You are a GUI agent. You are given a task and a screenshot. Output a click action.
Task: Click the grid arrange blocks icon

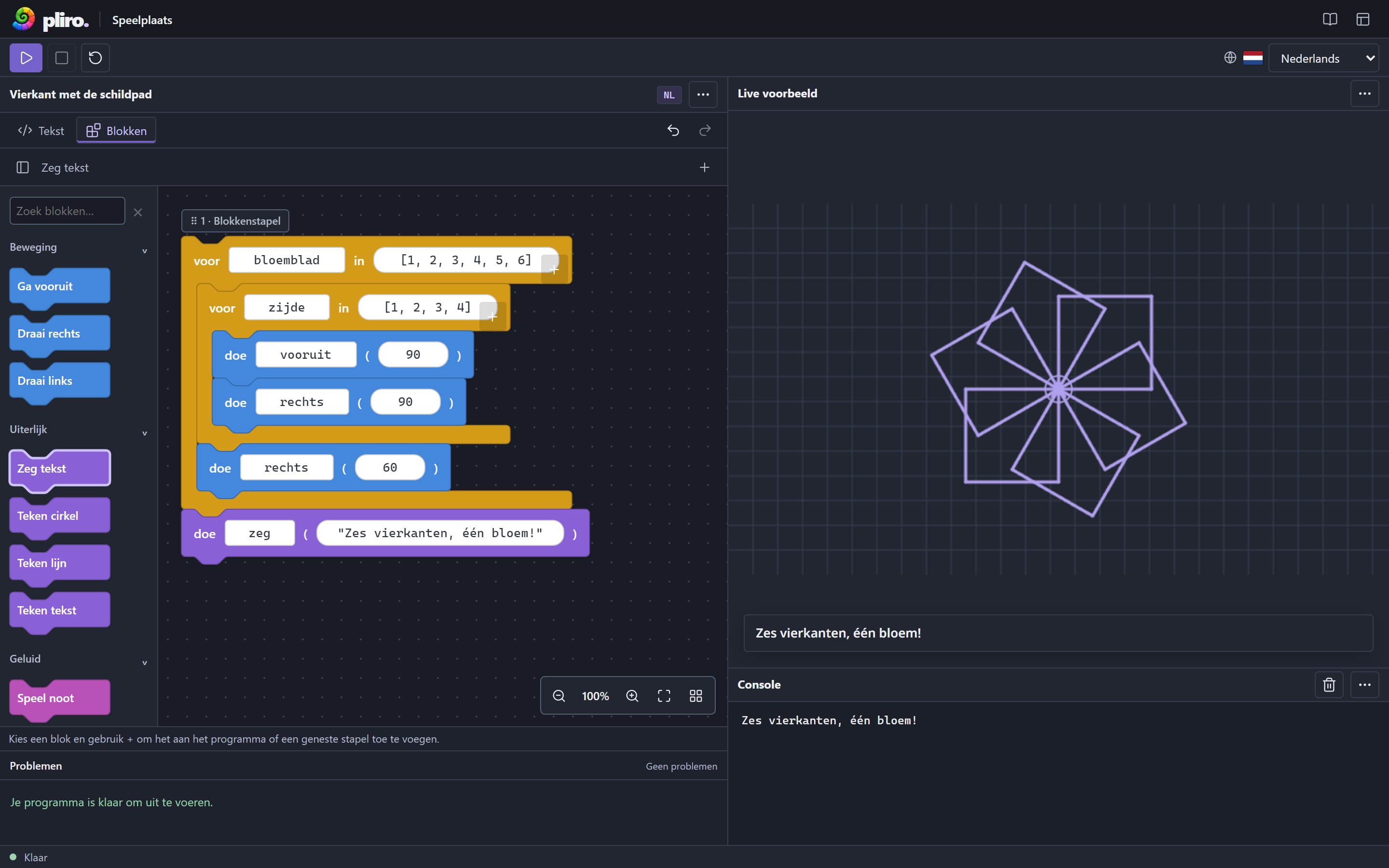695,696
